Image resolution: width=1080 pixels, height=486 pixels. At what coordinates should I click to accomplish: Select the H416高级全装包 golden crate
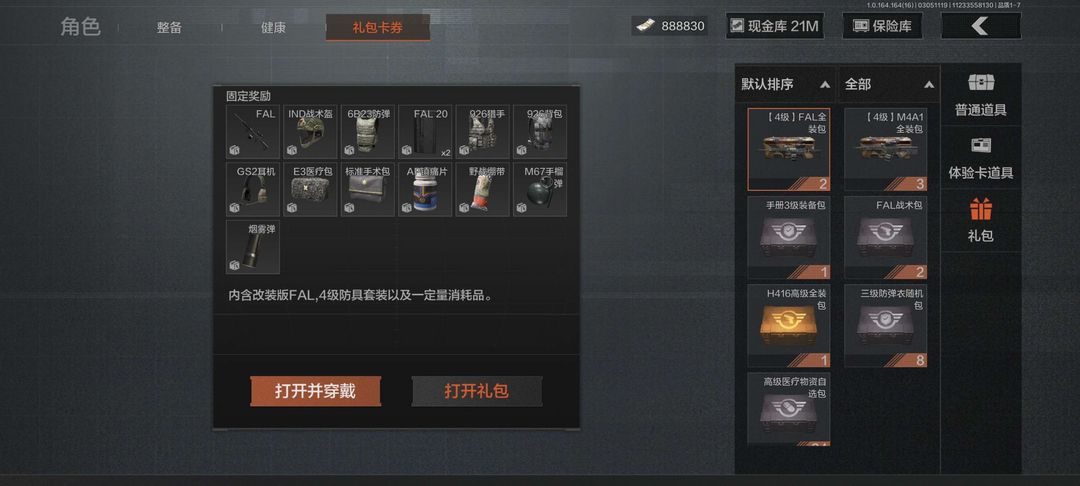coord(789,326)
